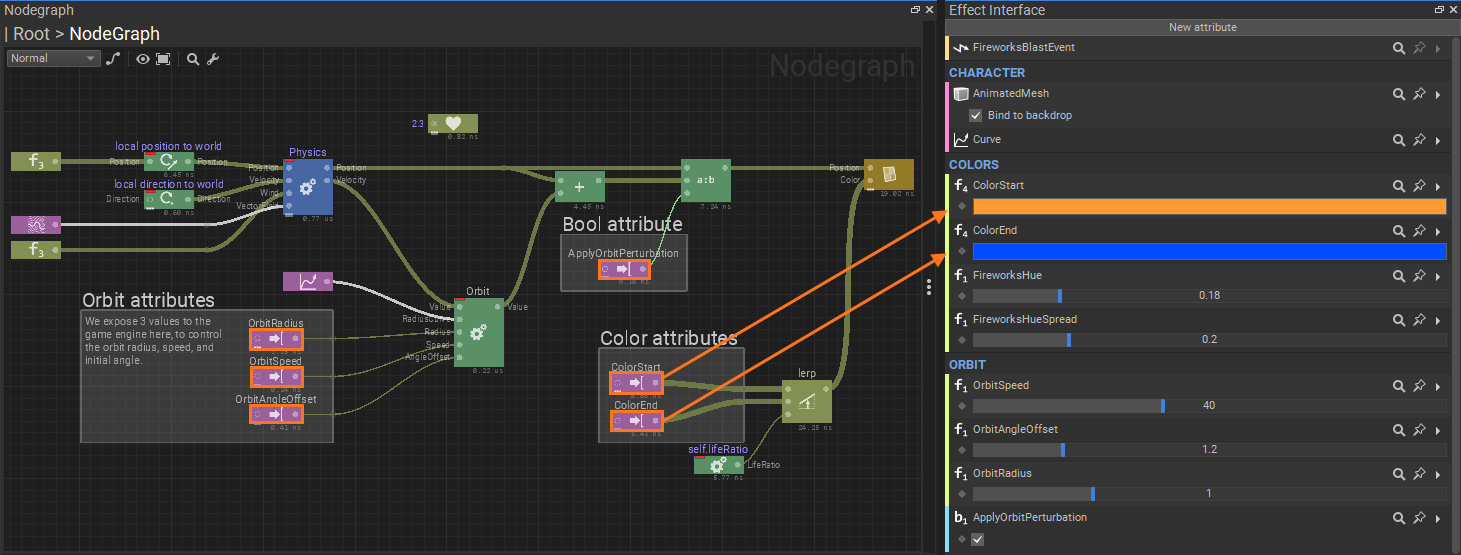
Task: Search for OrbitRadius with its magnifier
Action: [1400, 474]
